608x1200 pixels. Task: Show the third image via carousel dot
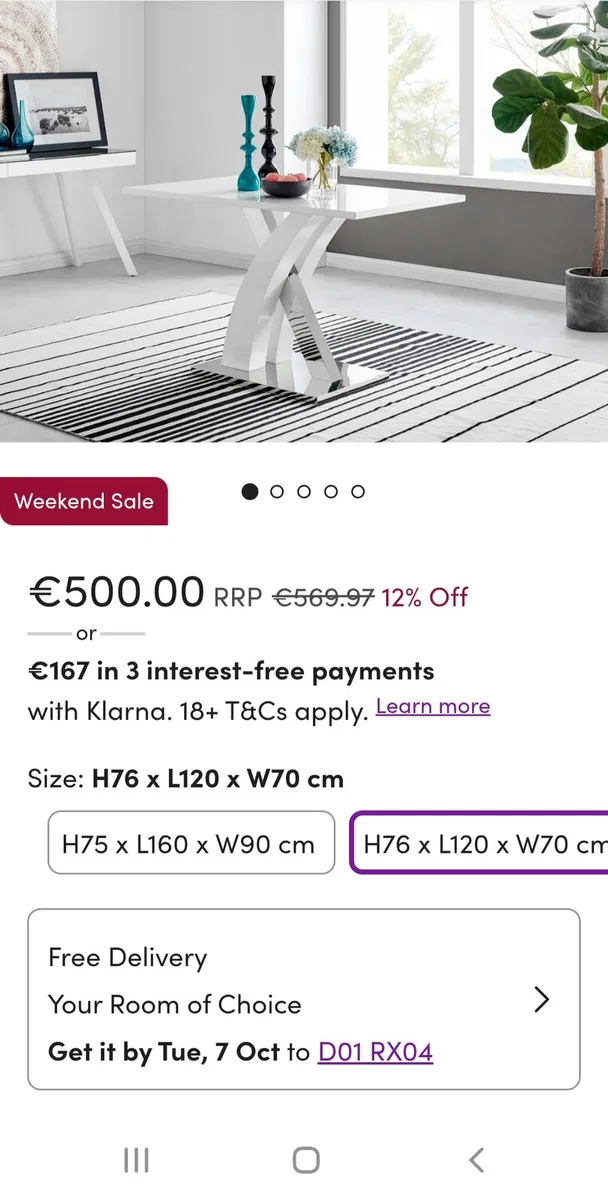click(304, 491)
